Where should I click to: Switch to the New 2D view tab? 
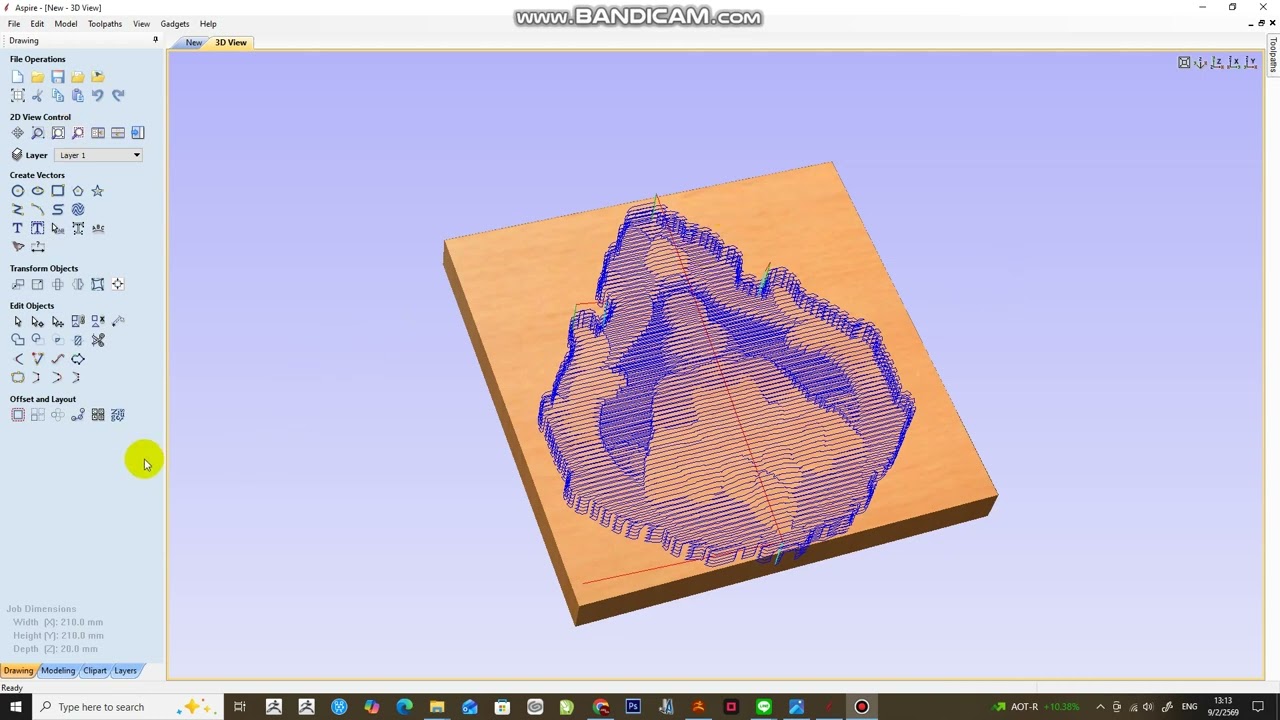pyautogui.click(x=193, y=43)
